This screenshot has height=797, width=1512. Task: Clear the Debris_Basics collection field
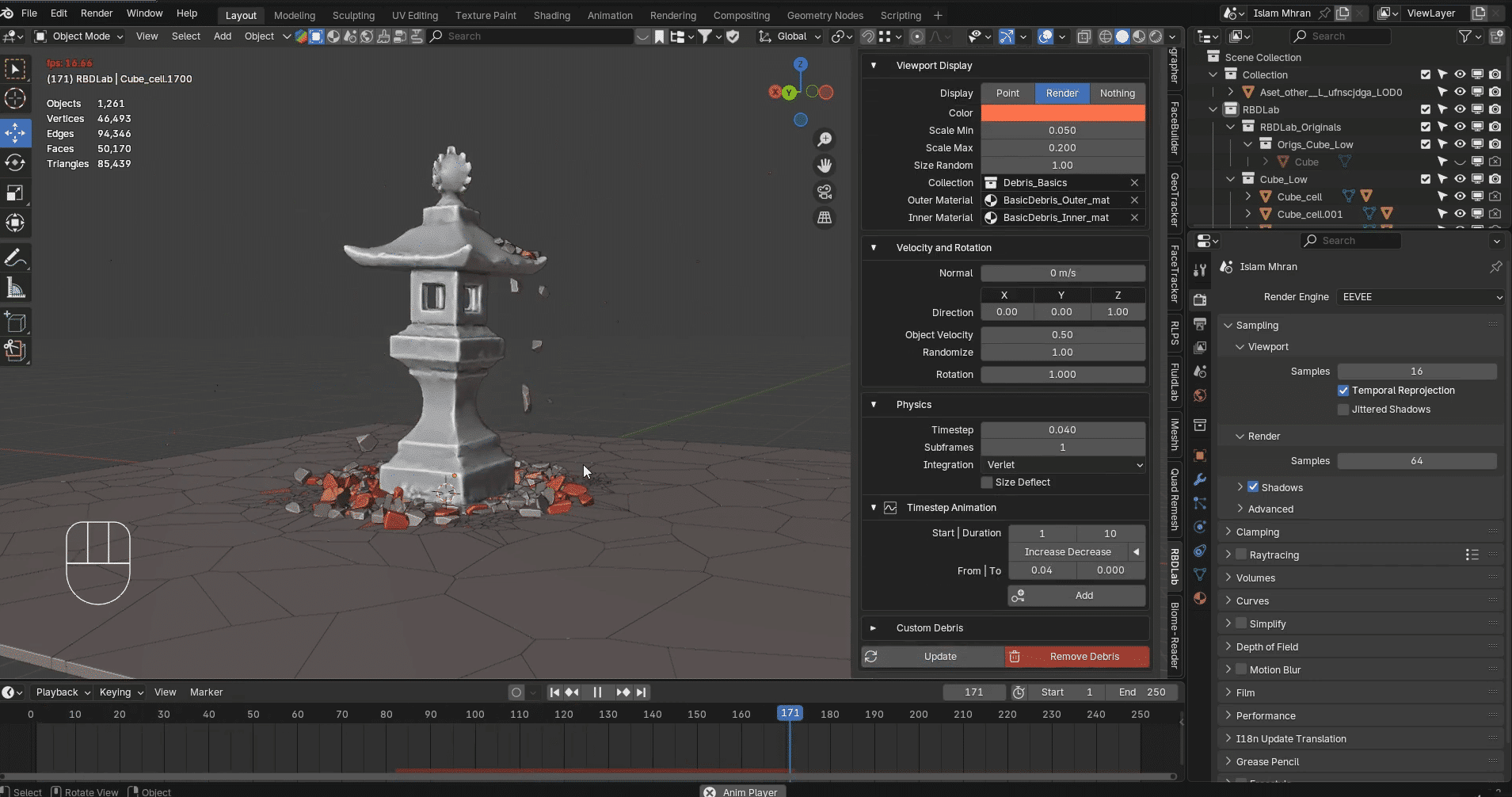[1134, 183]
